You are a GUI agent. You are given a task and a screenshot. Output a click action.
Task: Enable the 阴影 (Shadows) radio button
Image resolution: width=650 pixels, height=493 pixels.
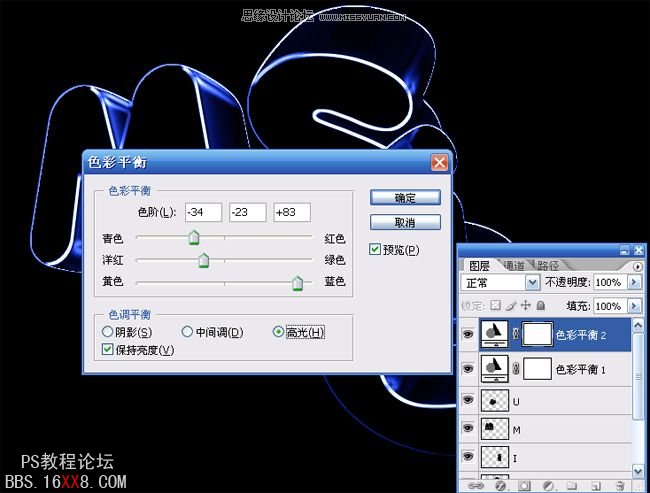click(x=108, y=332)
